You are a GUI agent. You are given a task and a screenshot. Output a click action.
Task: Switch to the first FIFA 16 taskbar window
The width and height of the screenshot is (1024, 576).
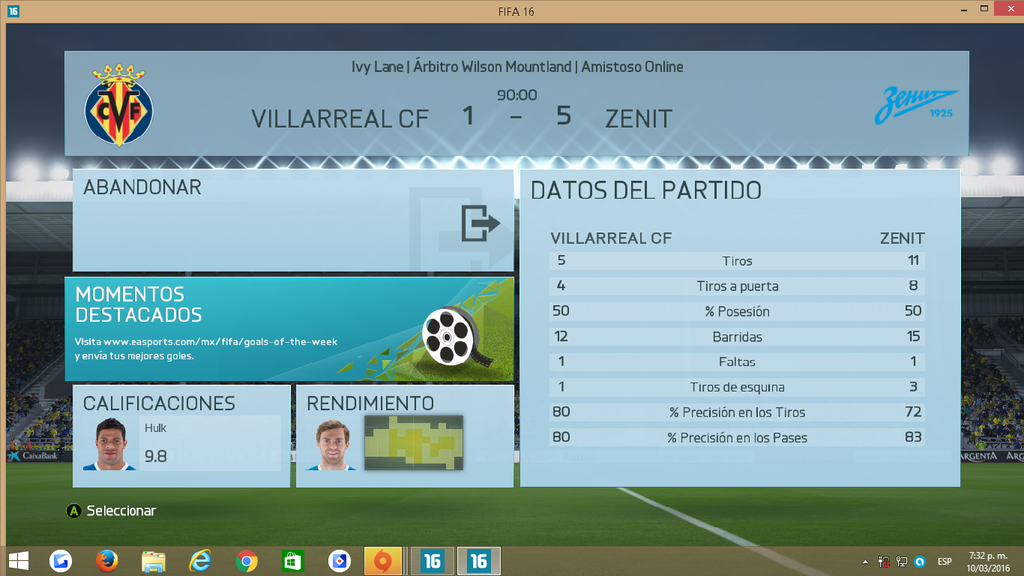(432, 561)
